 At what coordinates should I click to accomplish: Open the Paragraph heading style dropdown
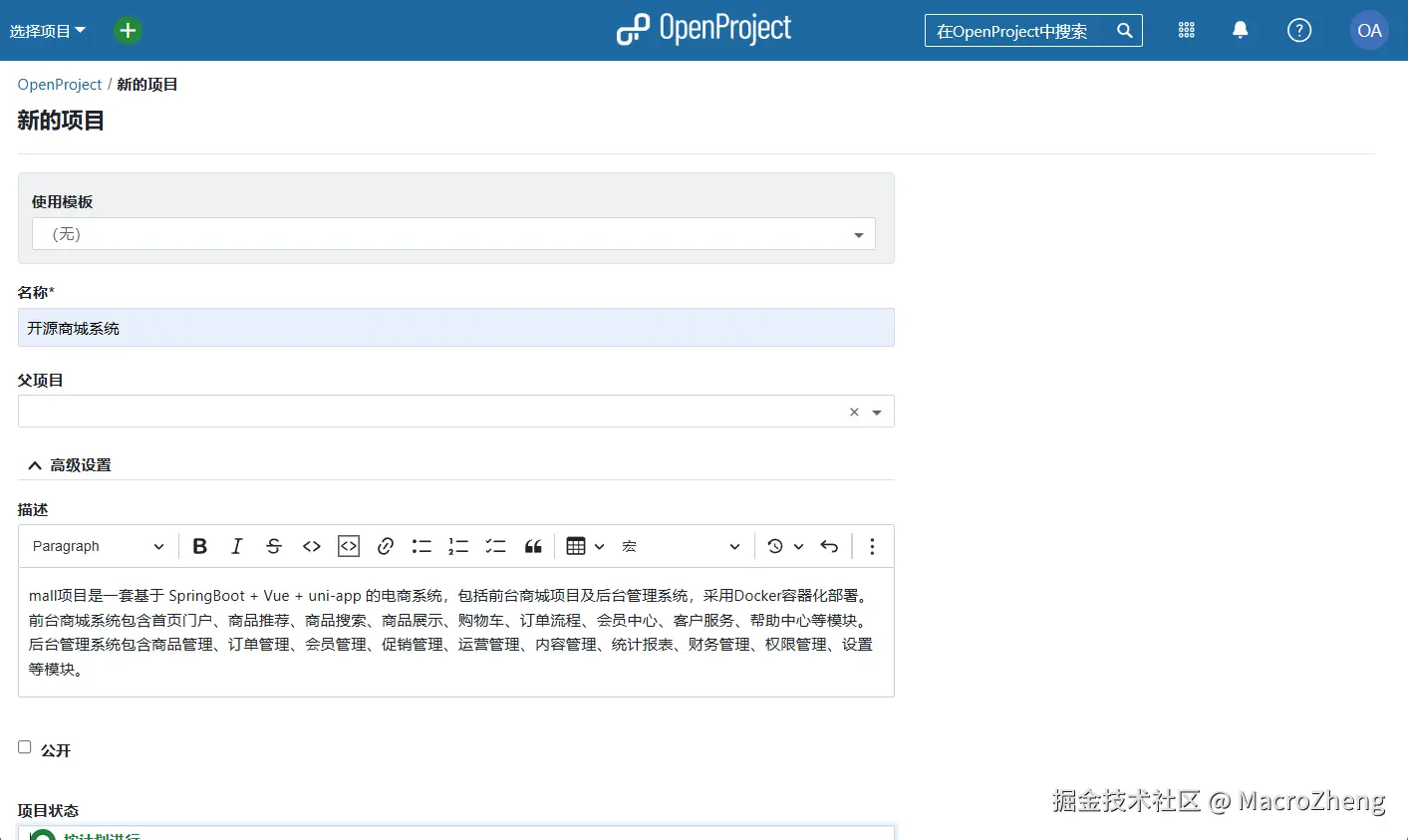(98, 546)
